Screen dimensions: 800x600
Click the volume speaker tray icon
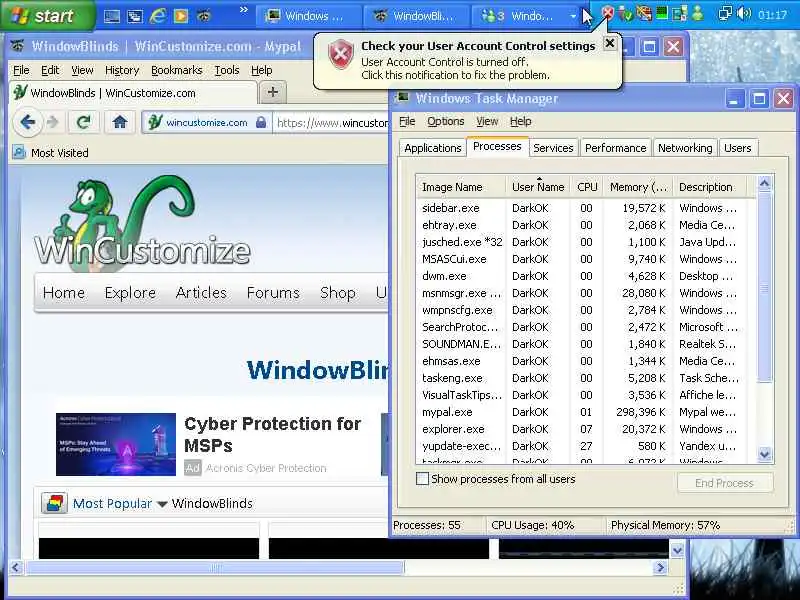[744, 14]
